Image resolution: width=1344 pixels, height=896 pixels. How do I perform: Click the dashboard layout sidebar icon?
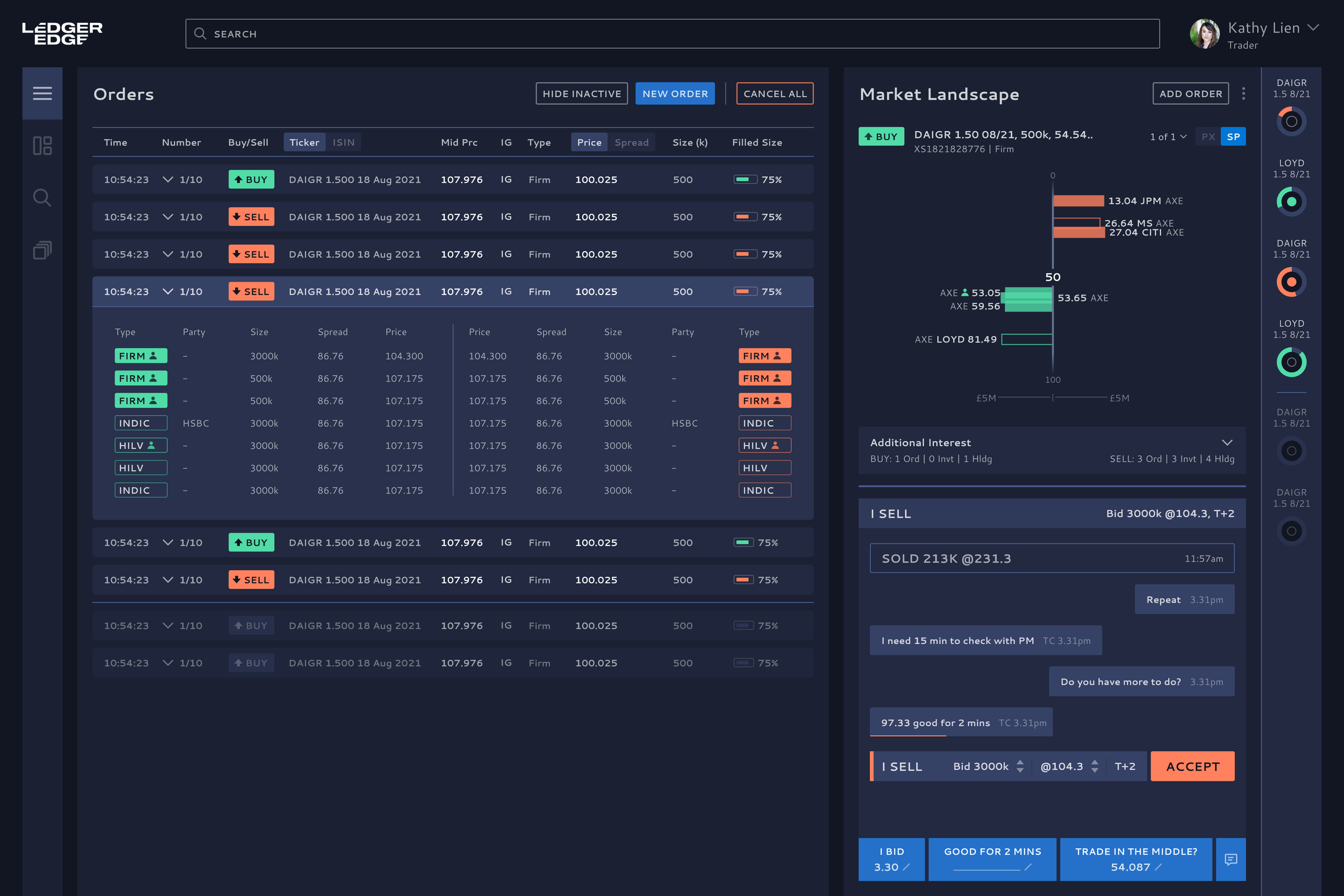point(42,146)
